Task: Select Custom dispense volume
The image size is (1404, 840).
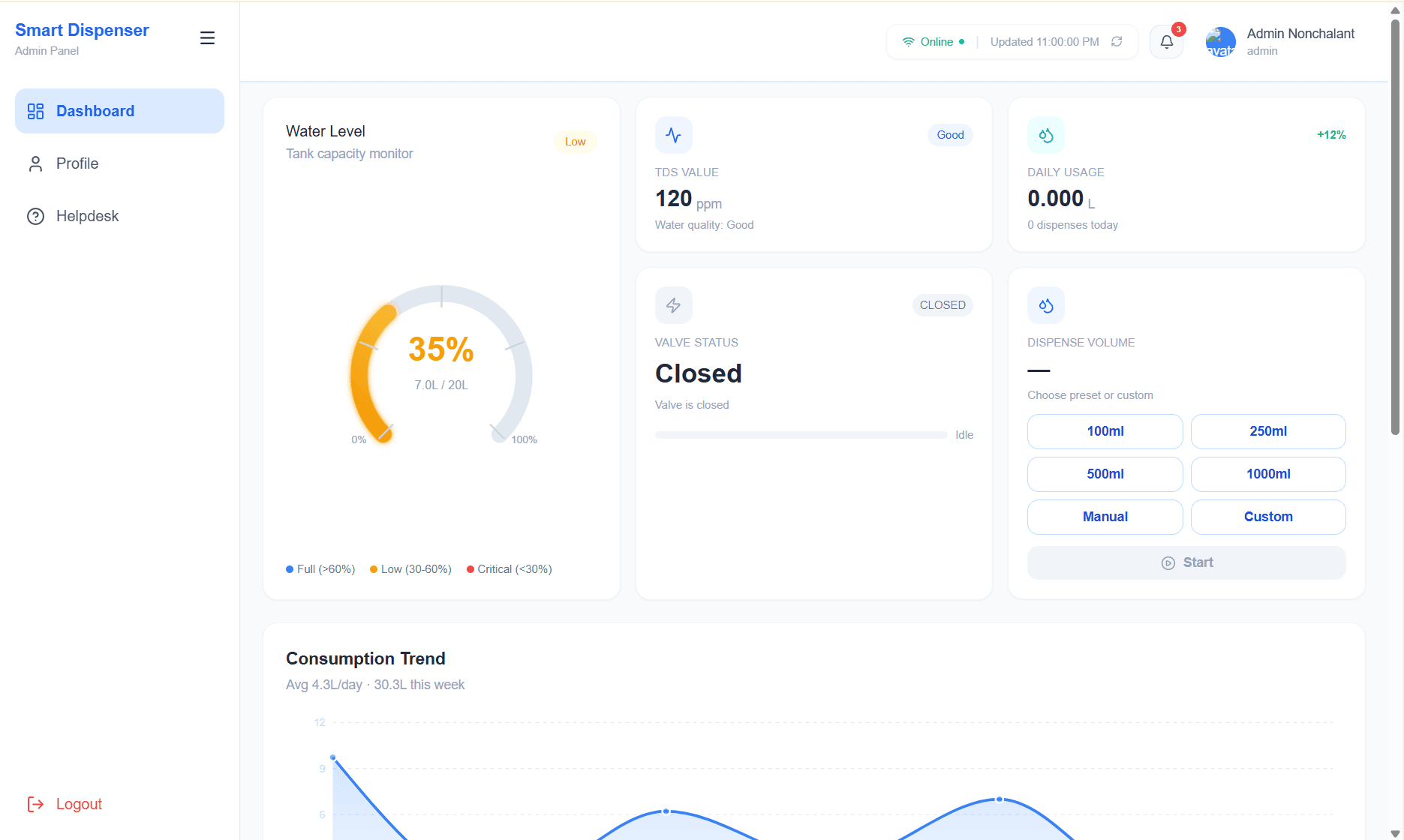Action: pos(1268,517)
